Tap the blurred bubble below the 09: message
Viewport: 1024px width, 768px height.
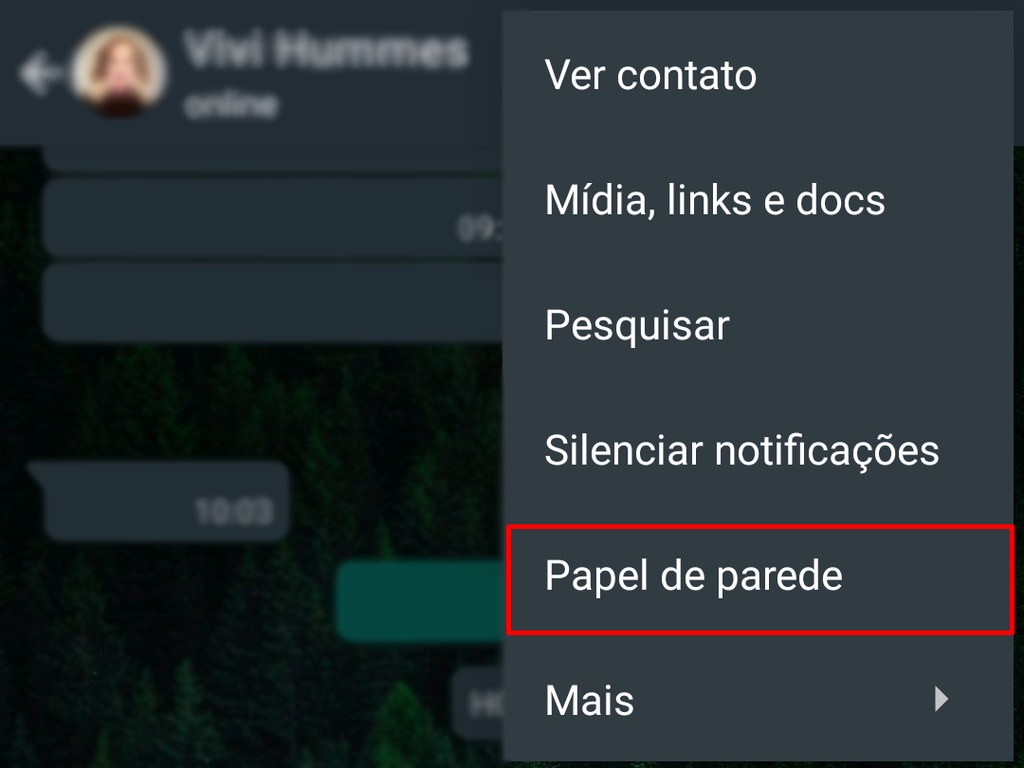[x=273, y=302]
